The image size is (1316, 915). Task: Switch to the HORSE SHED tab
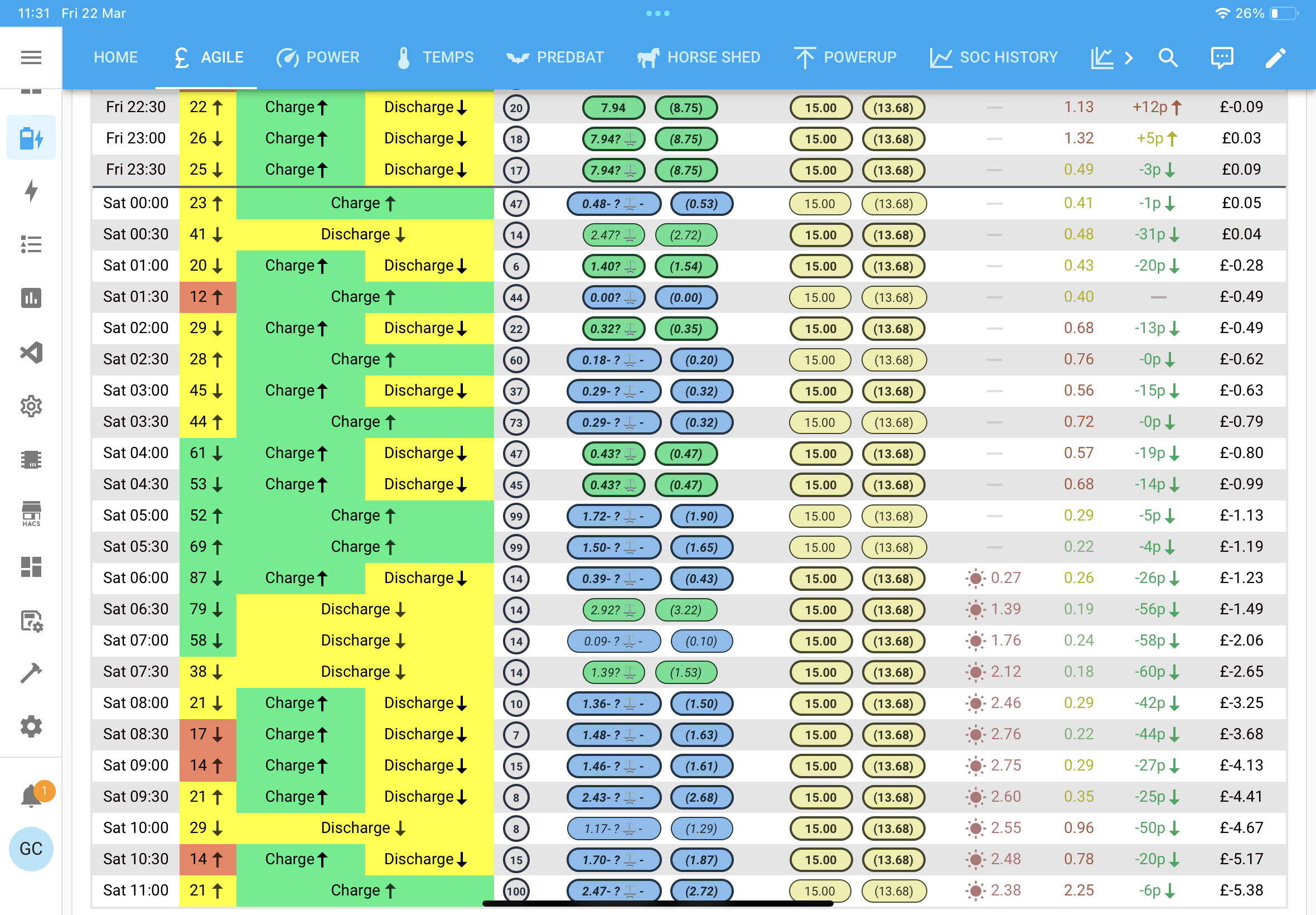tap(698, 57)
